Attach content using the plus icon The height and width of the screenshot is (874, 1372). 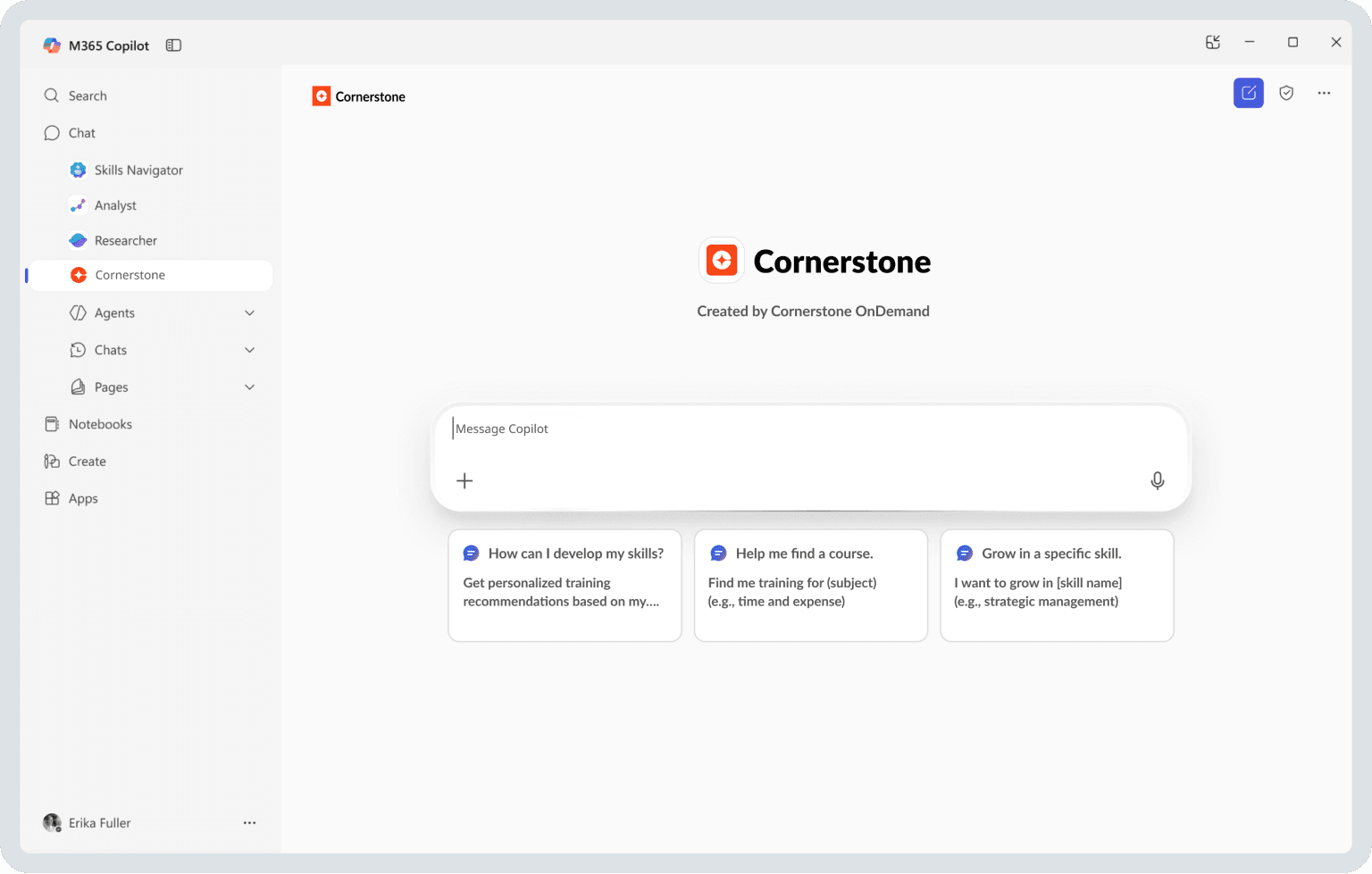tap(464, 480)
